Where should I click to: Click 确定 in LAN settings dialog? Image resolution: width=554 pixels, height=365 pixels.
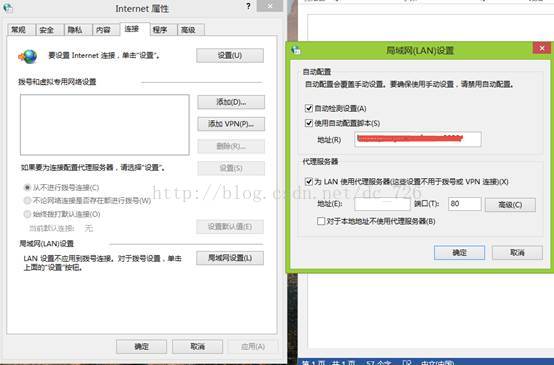pyautogui.click(x=459, y=253)
